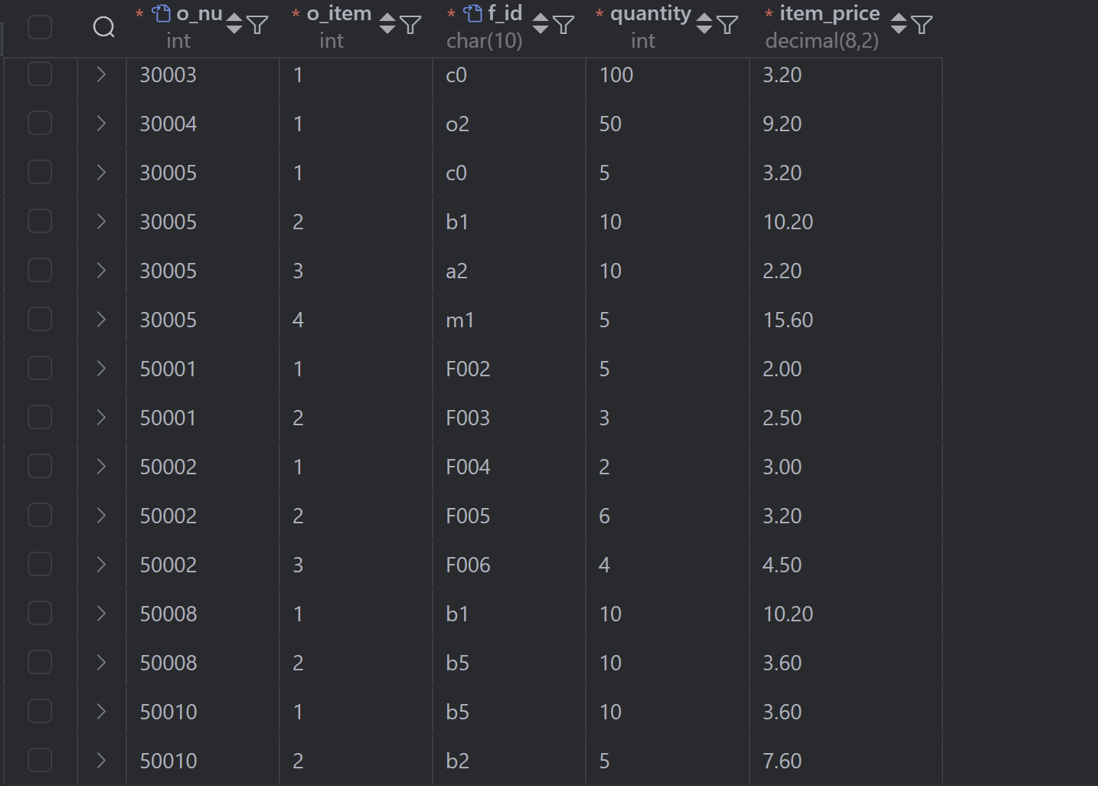Check the row with o_nu 30003
Image resolution: width=1098 pixels, height=786 pixels.
(40, 74)
